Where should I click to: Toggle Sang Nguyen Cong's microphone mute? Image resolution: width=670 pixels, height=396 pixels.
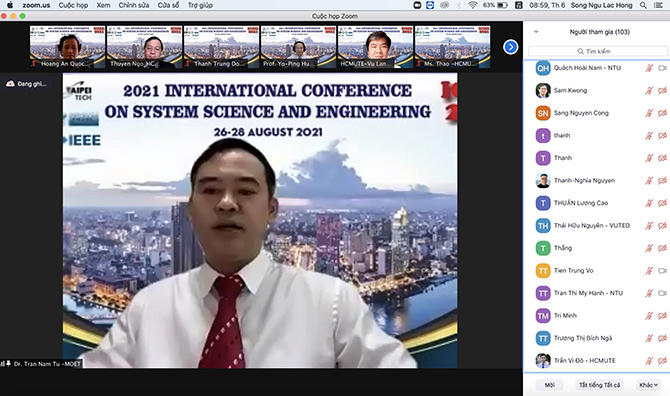(649, 113)
